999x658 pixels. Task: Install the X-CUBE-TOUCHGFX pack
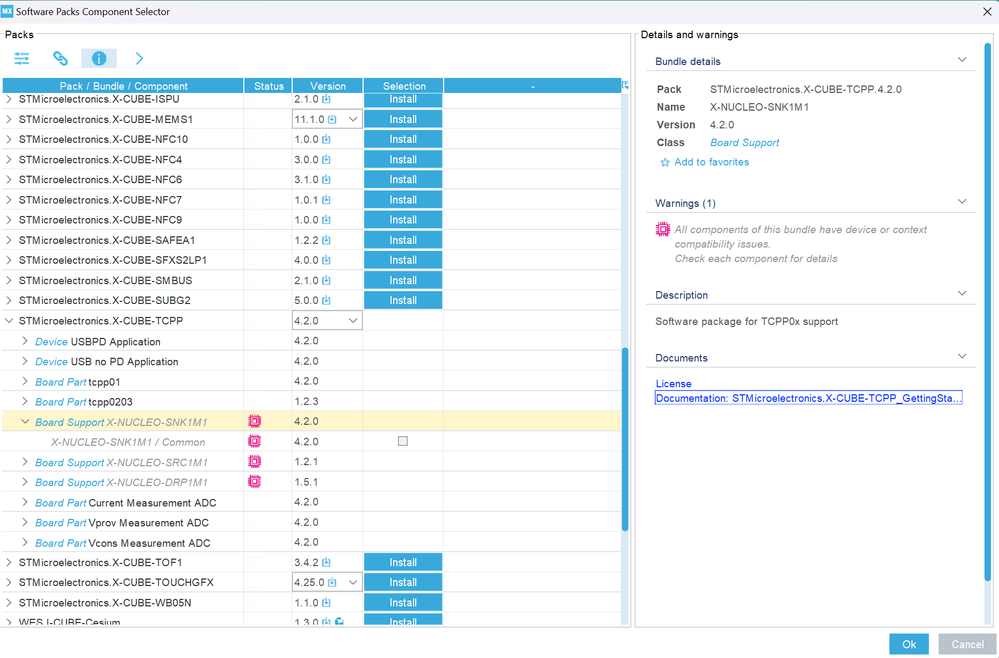pyautogui.click(x=403, y=582)
